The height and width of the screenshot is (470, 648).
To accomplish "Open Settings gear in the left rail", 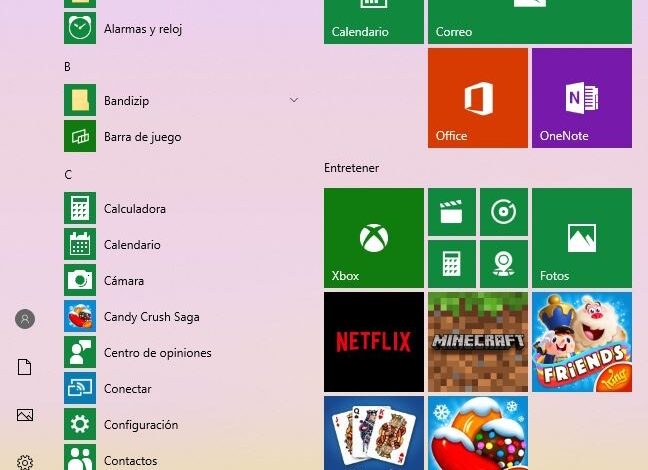I will coord(25,462).
